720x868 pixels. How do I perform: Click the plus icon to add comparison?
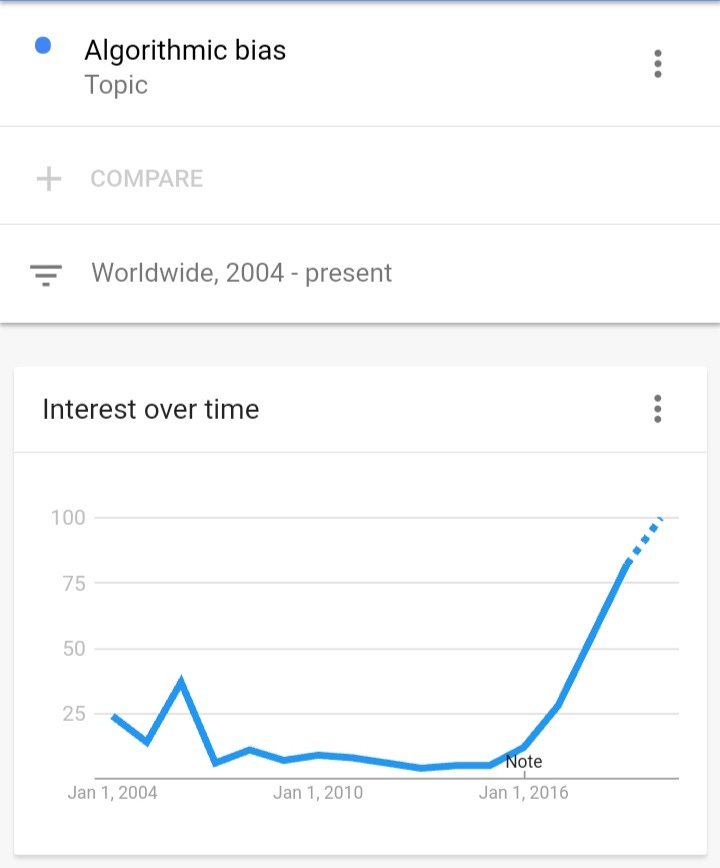(x=48, y=179)
